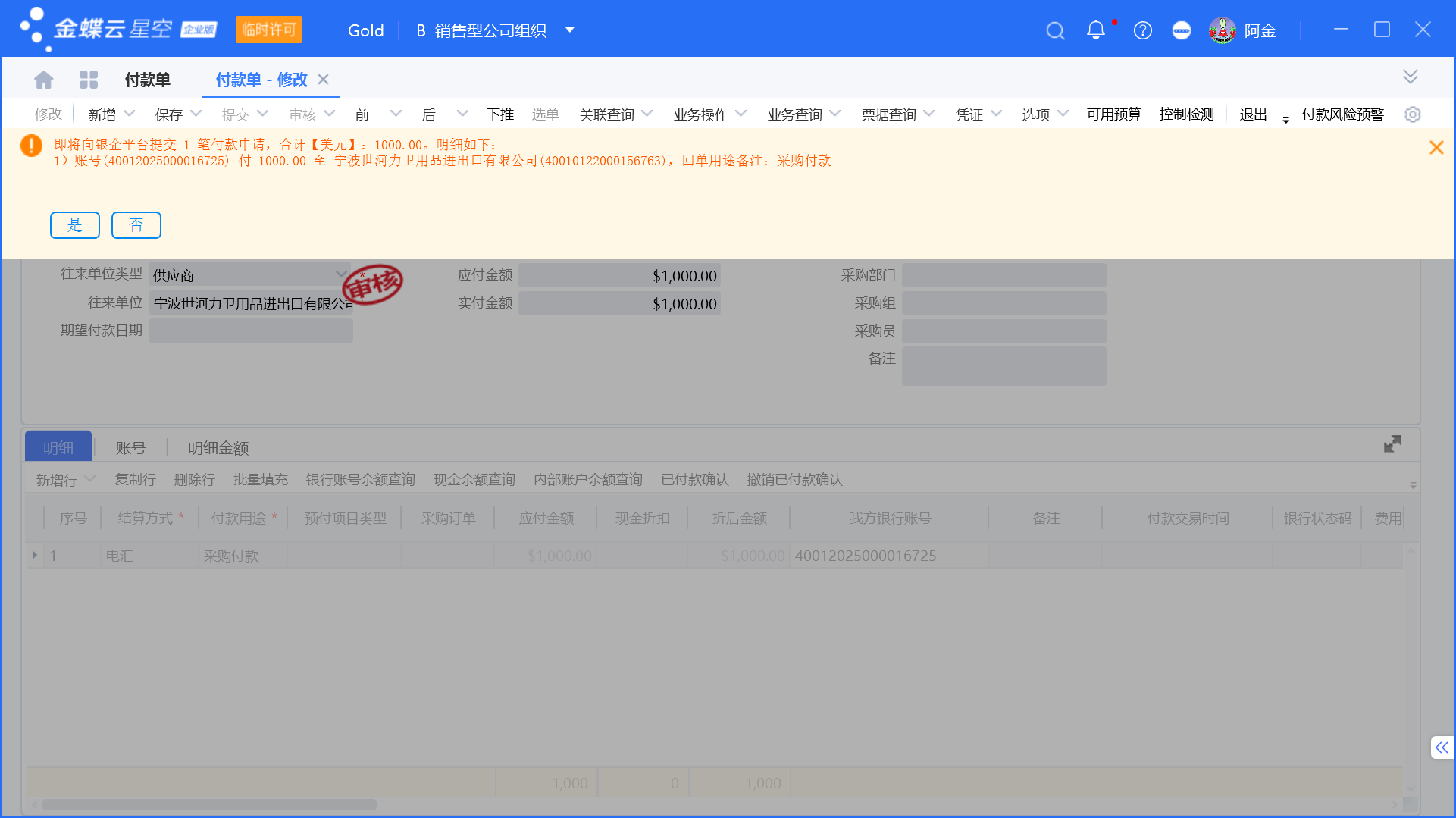Viewport: 1456px width, 818px height.
Task: Click 撤销已付款确认
Action: (x=794, y=480)
